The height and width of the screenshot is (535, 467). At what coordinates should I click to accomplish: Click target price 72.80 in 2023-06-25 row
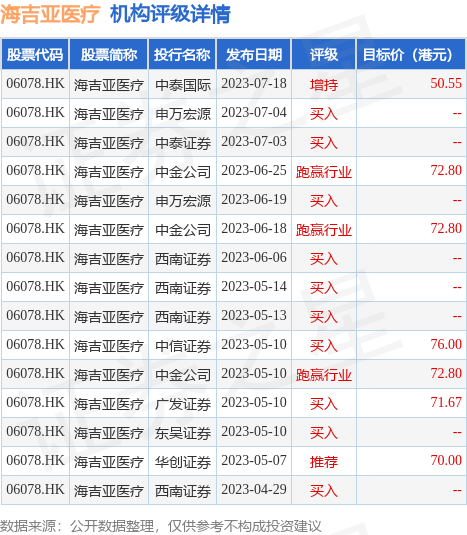click(x=446, y=171)
